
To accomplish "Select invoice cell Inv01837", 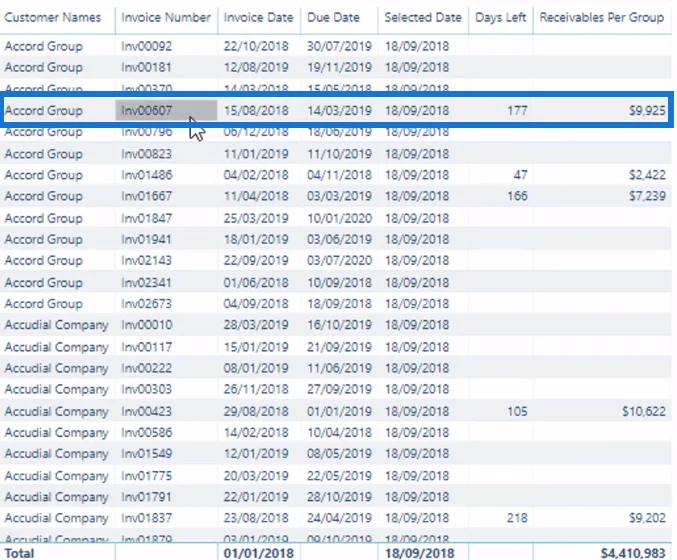I will tap(146, 518).
